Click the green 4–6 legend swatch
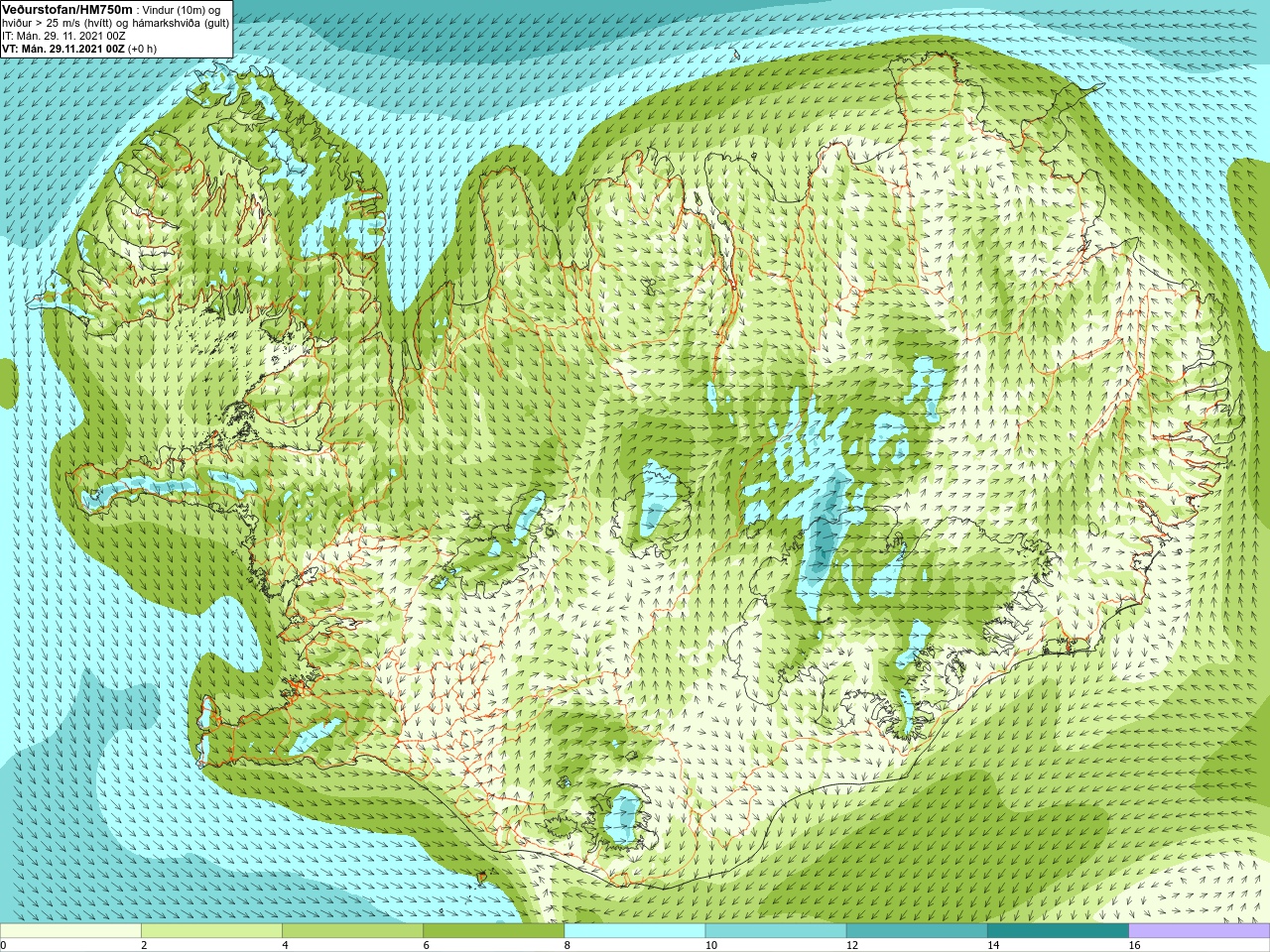This screenshot has height=952, width=1270. coord(352,931)
